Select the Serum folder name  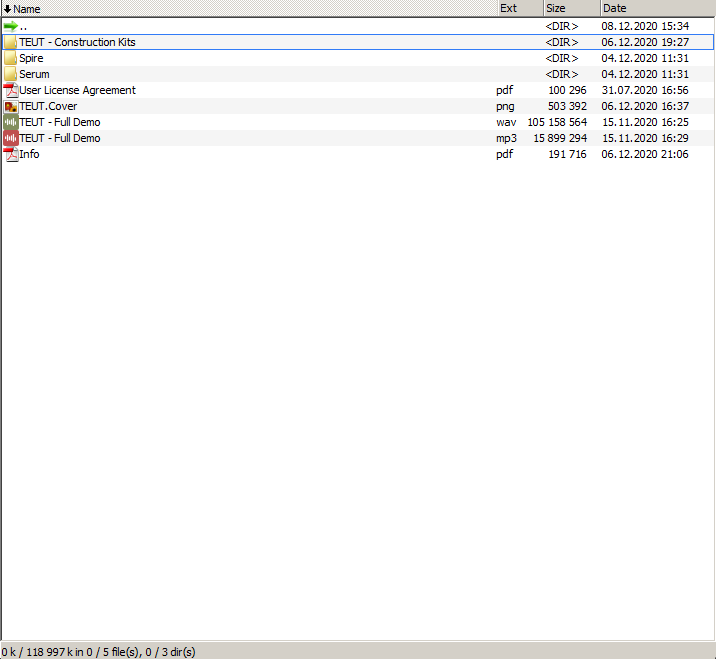[34, 74]
